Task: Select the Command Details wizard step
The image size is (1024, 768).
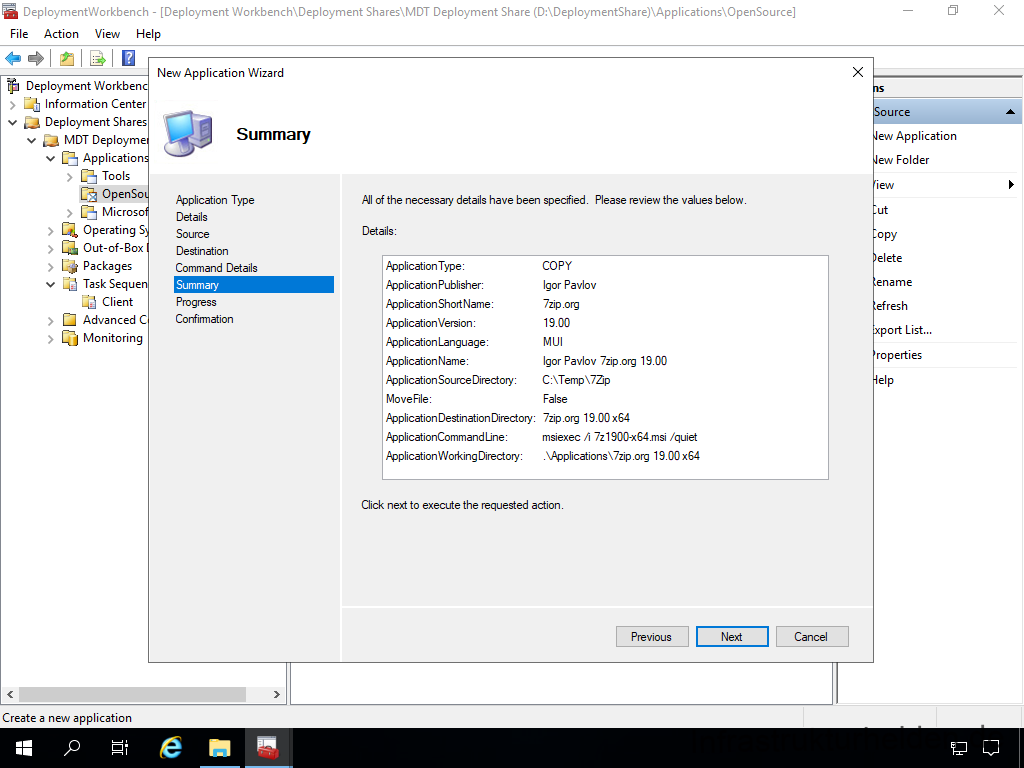Action: [216, 268]
